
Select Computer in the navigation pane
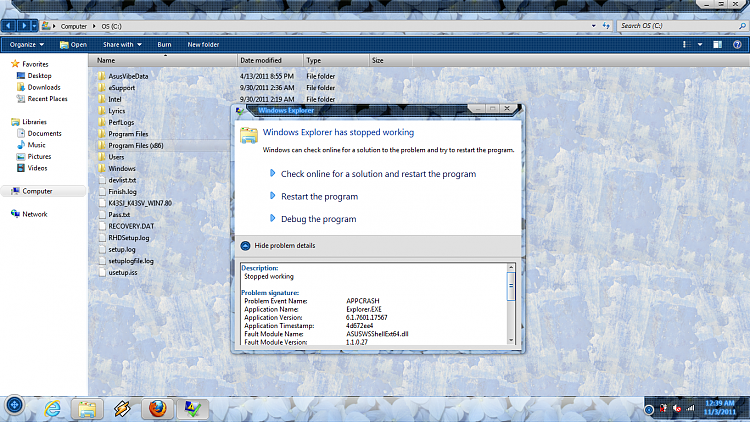click(32, 191)
